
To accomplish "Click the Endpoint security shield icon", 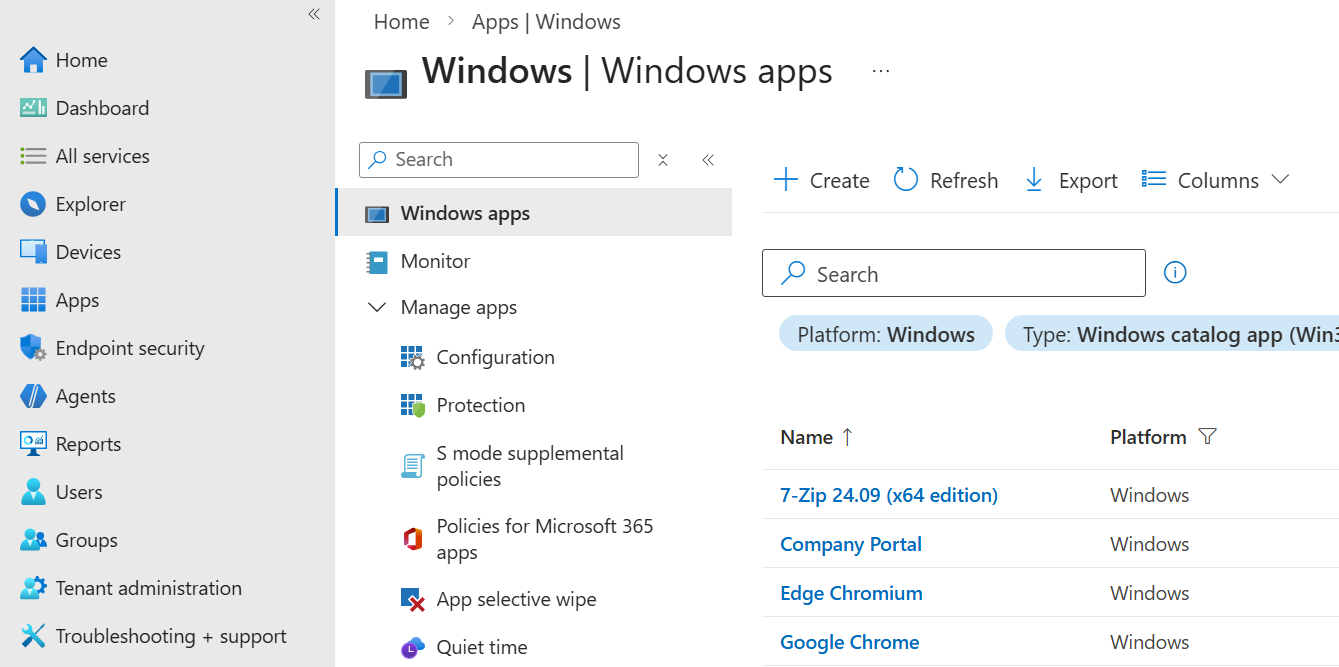I will pos(33,348).
